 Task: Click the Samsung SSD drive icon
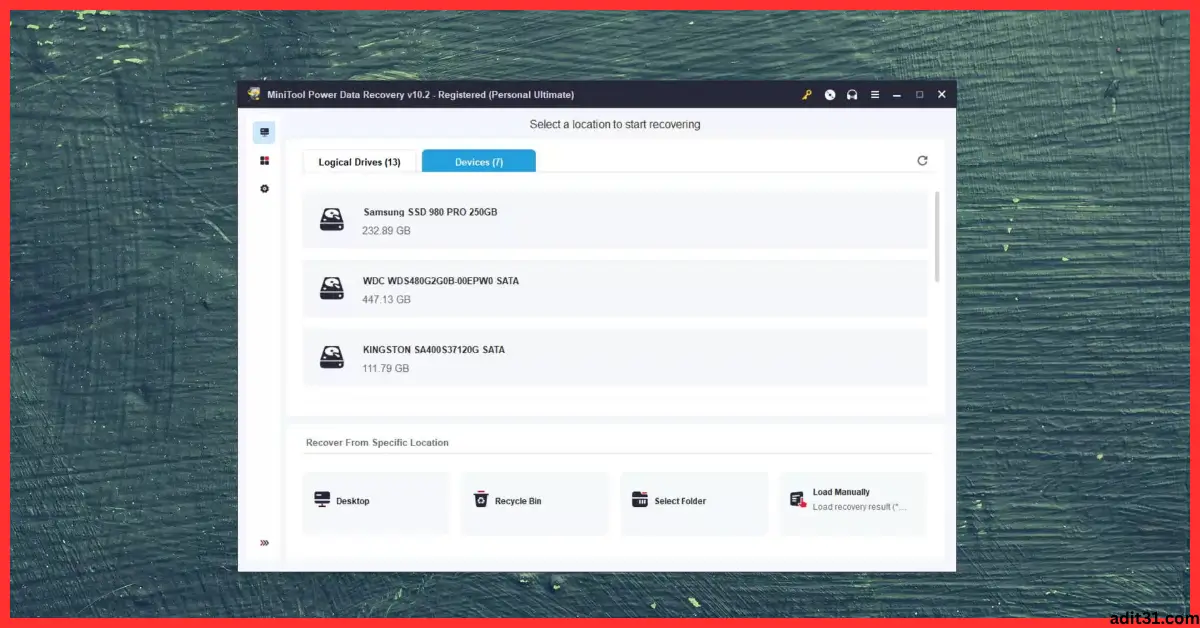332,220
